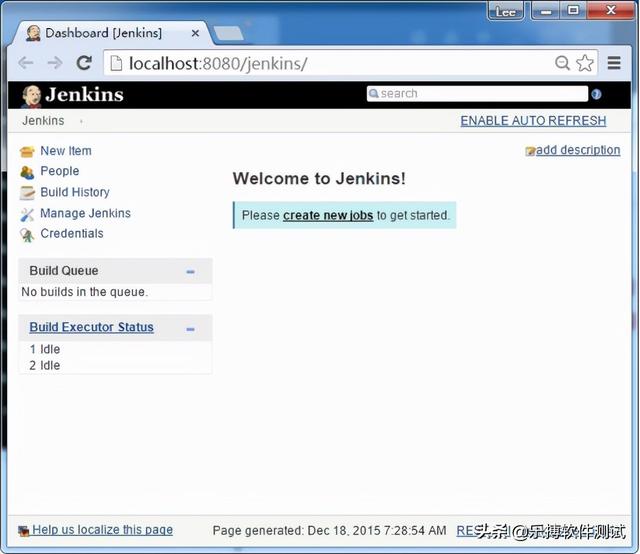The width and height of the screenshot is (640, 554).
Task: Open the Credentials link
Action: click(72, 234)
